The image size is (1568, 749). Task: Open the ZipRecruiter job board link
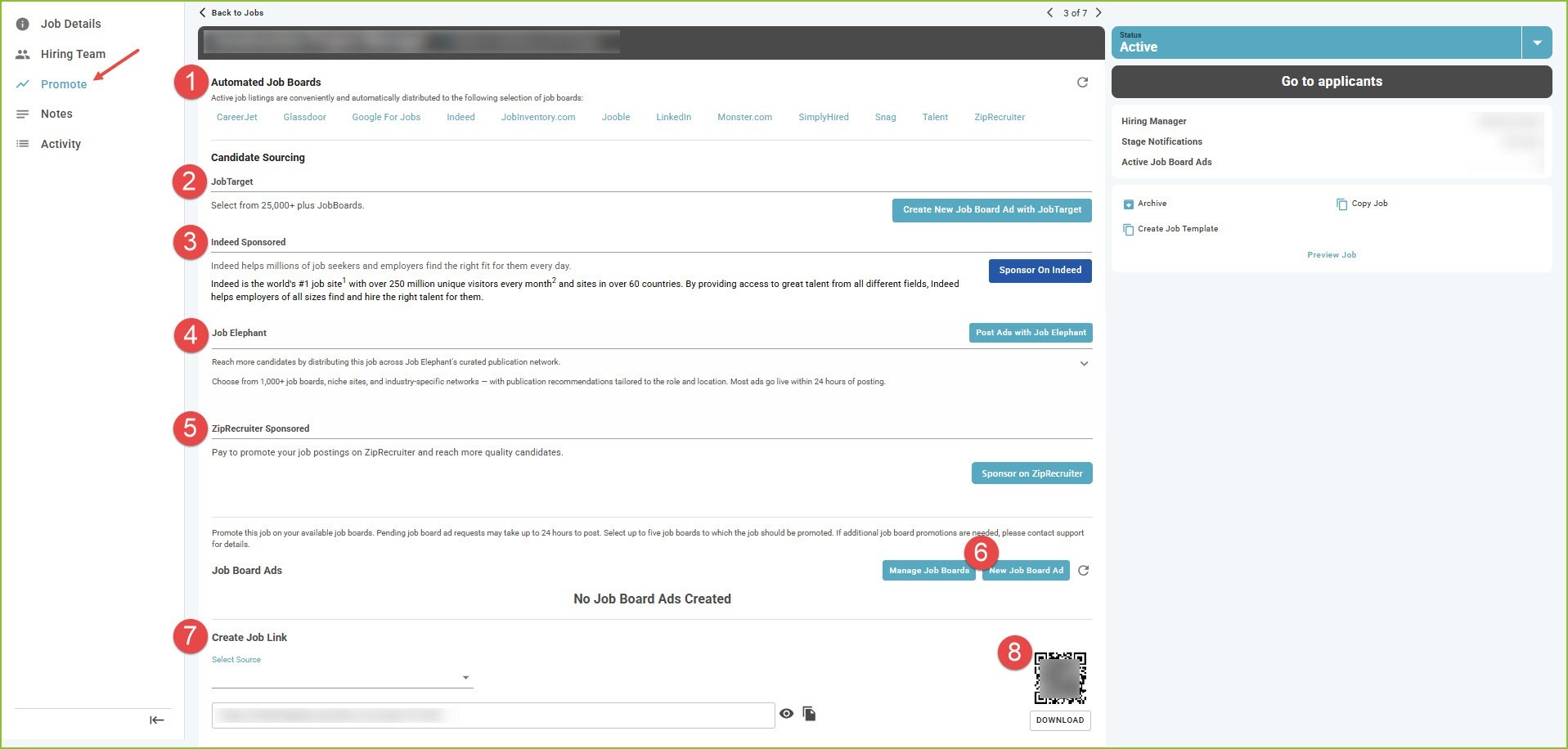click(999, 118)
